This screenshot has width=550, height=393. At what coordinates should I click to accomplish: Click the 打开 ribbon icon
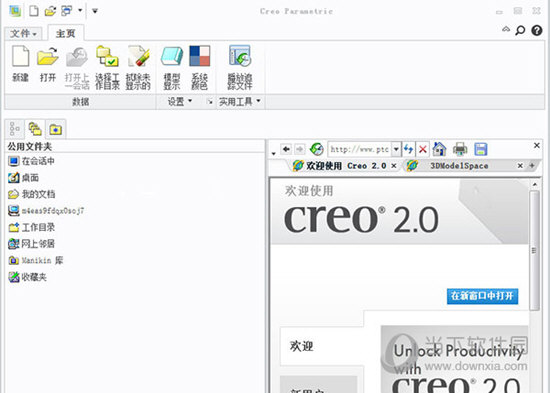48,64
